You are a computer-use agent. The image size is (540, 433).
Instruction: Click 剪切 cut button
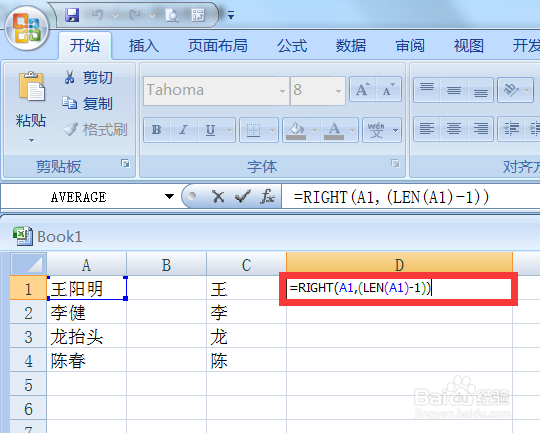pos(88,78)
